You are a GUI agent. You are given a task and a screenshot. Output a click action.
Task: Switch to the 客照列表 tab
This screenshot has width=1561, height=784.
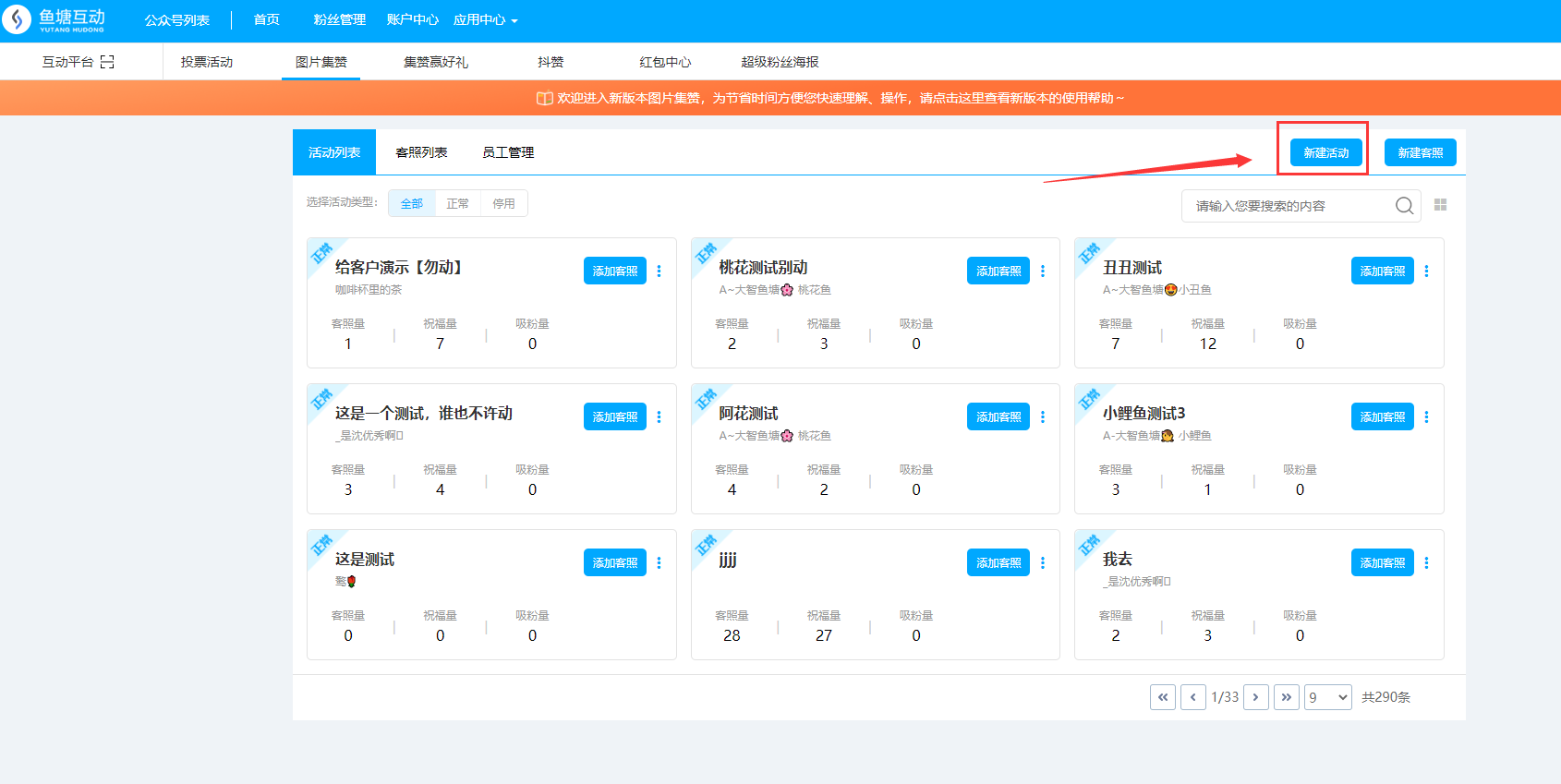421,152
